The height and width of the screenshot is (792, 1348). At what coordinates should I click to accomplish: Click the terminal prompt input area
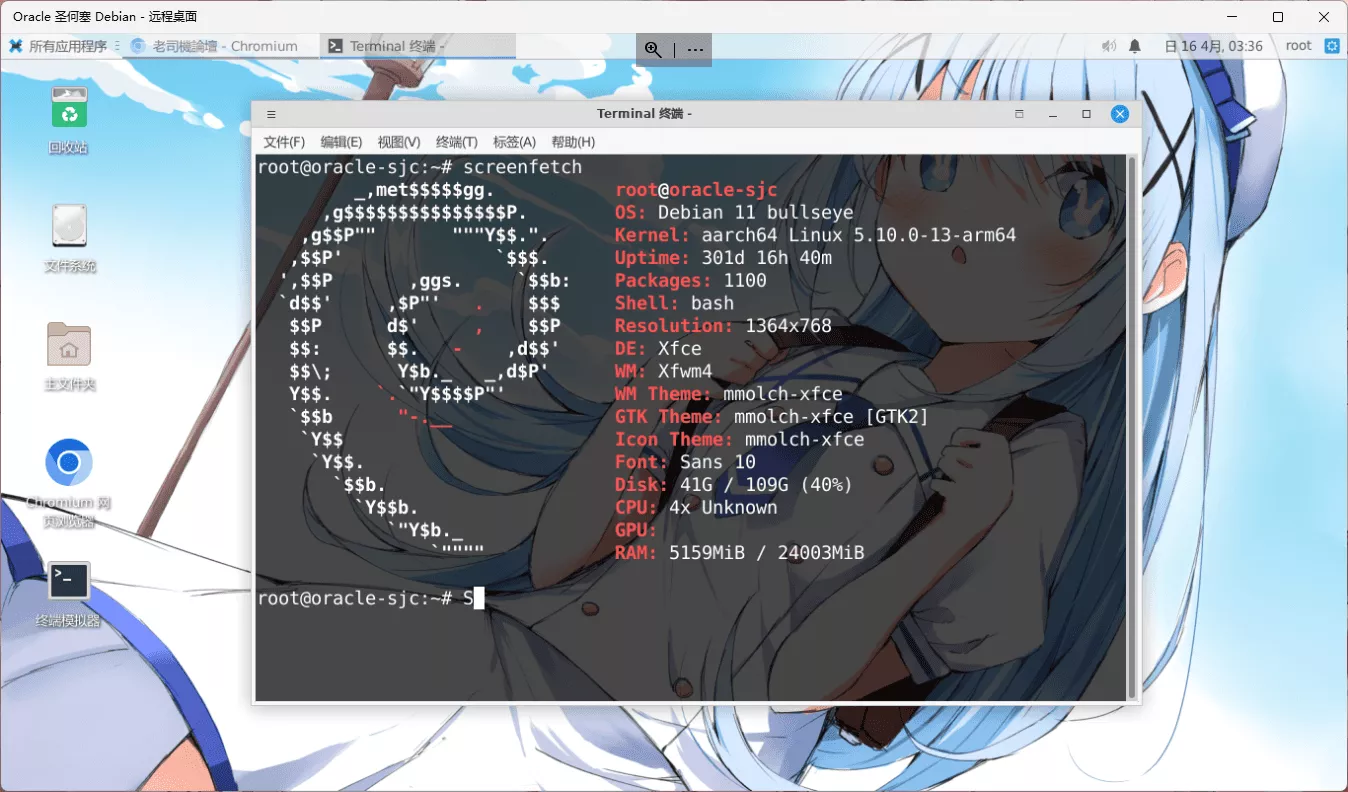pyautogui.click(x=478, y=598)
